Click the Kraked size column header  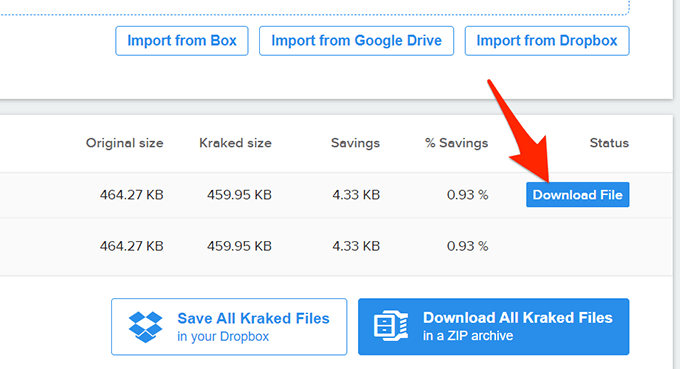(x=235, y=143)
